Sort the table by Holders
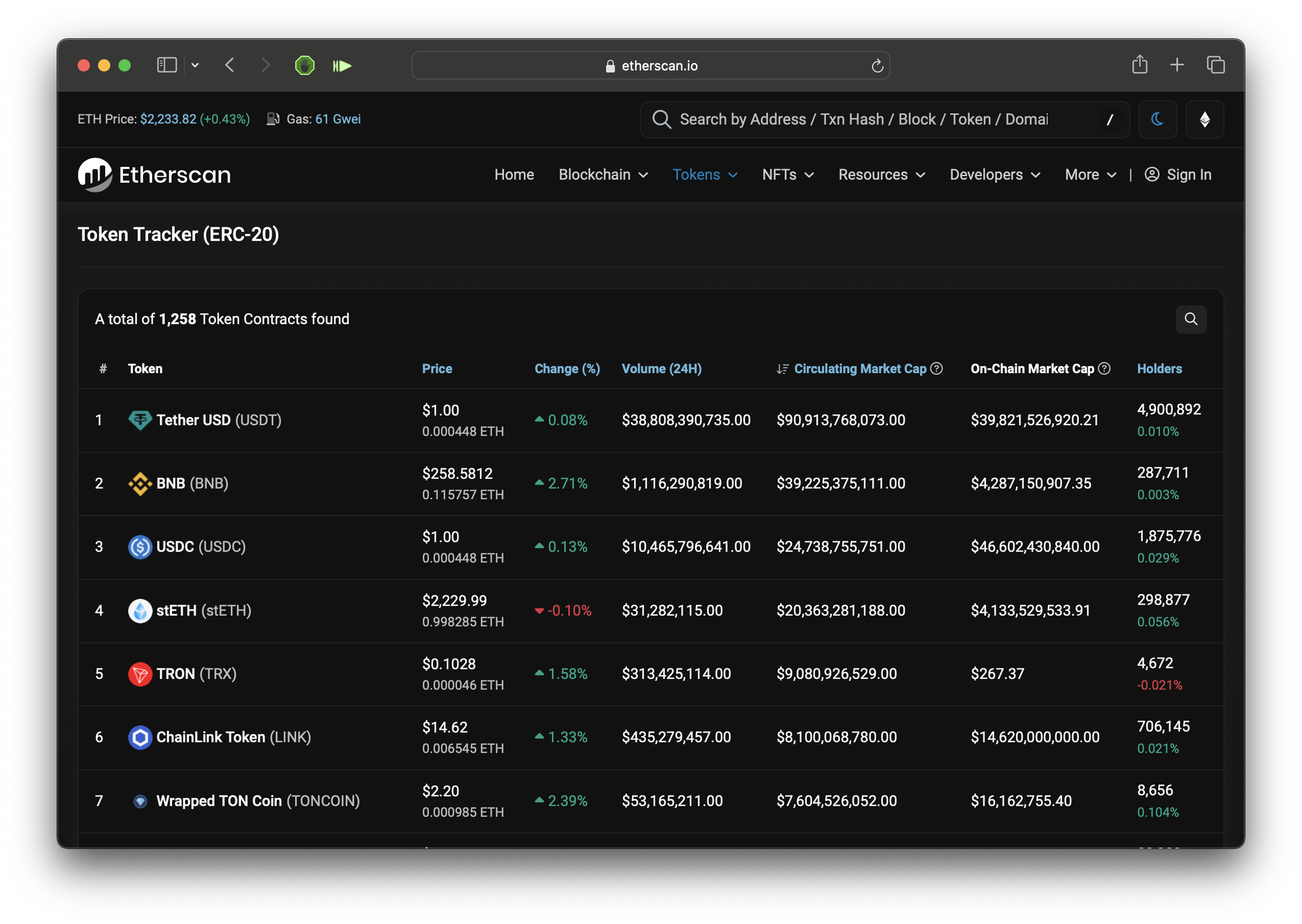Image resolution: width=1302 pixels, height=924 pixels. click(1159, 369)
